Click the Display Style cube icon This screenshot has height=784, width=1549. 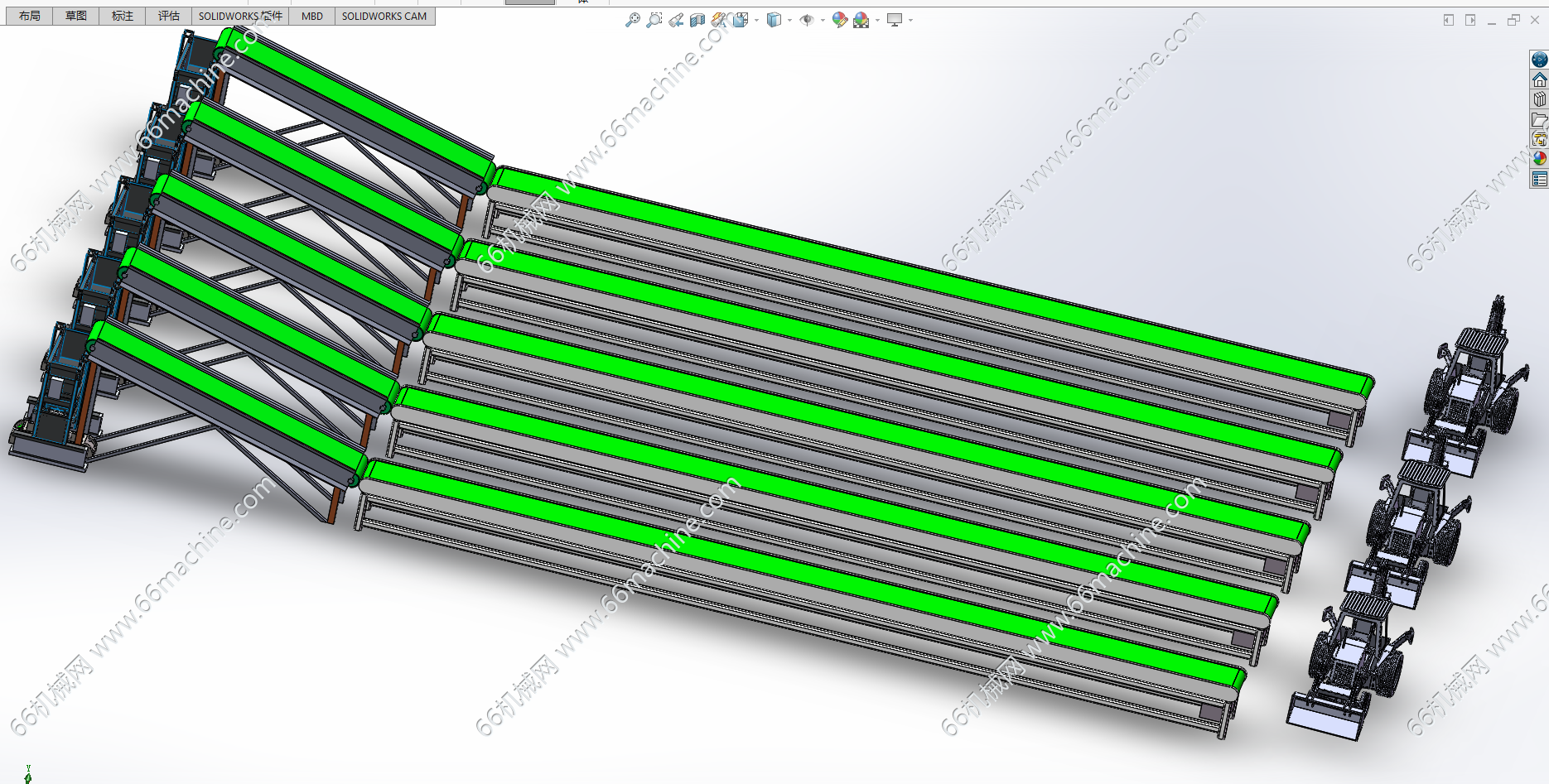tap(774, 20)
